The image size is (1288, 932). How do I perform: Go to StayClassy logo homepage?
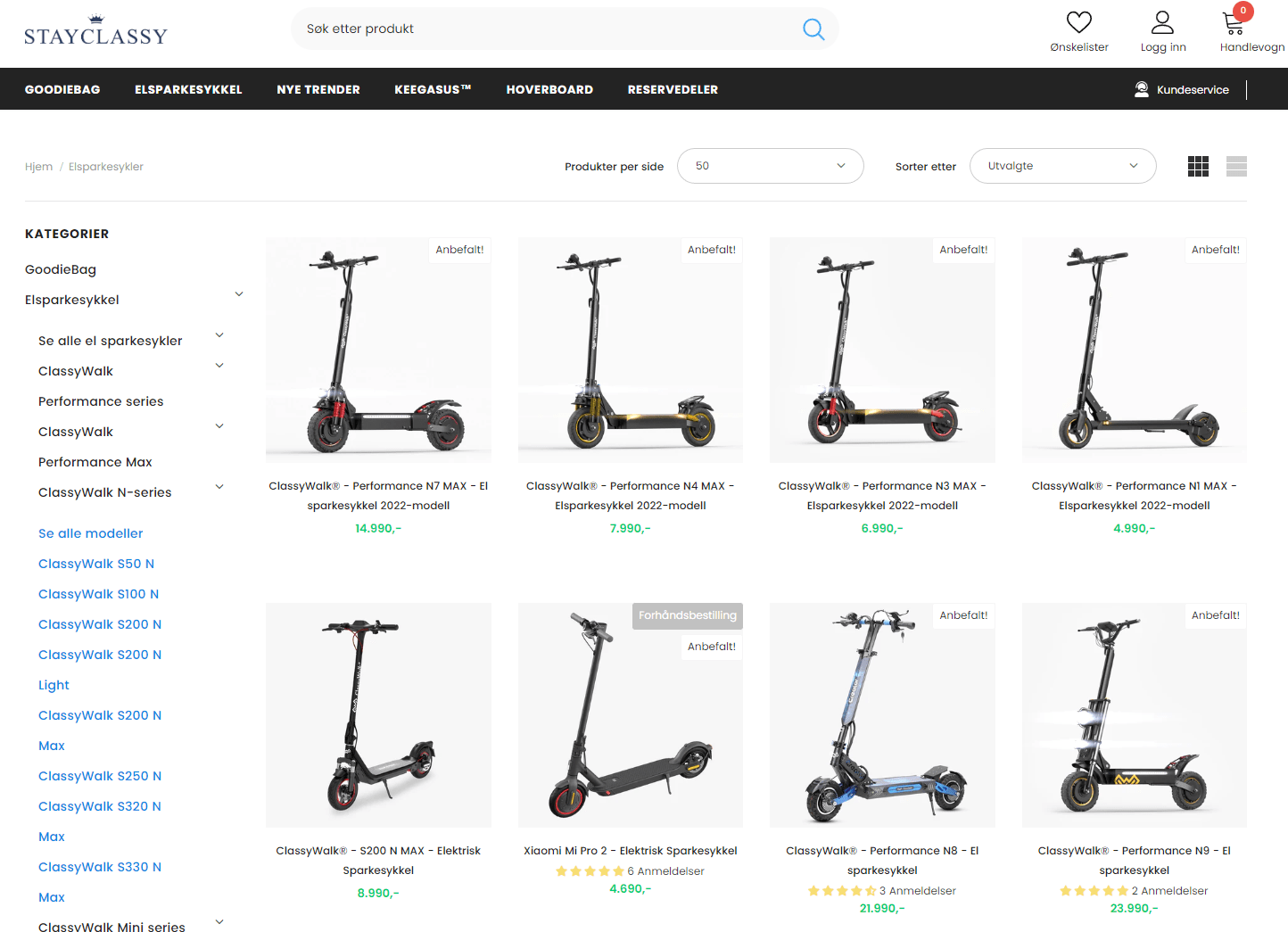[95, 31]
